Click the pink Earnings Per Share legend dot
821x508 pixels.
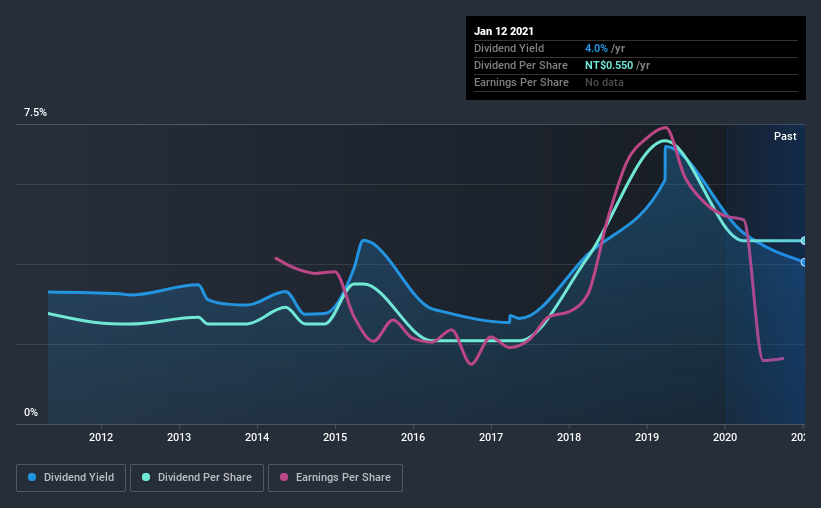284,477
